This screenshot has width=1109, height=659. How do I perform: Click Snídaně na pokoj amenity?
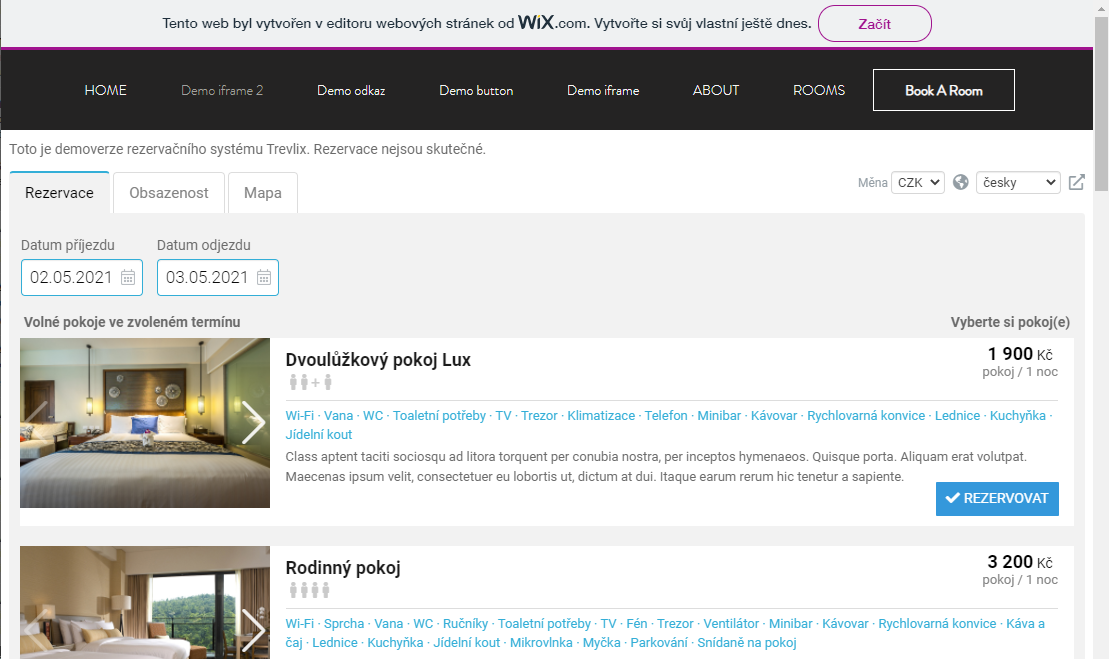tap(747, 643)
